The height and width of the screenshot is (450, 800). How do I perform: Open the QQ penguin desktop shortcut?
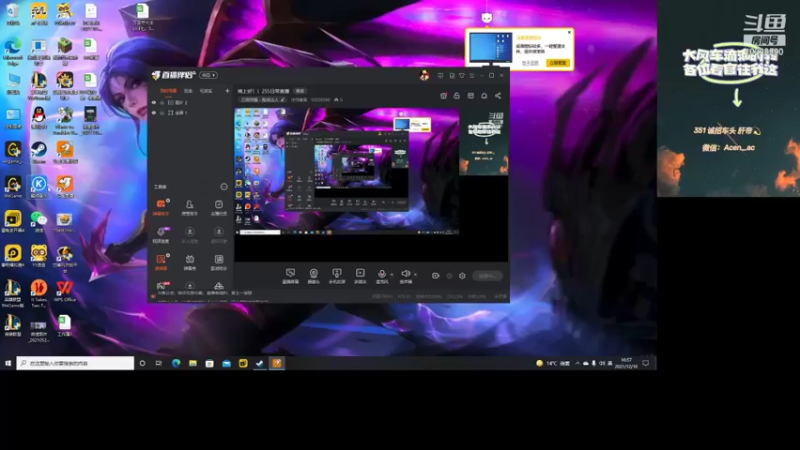39,118
